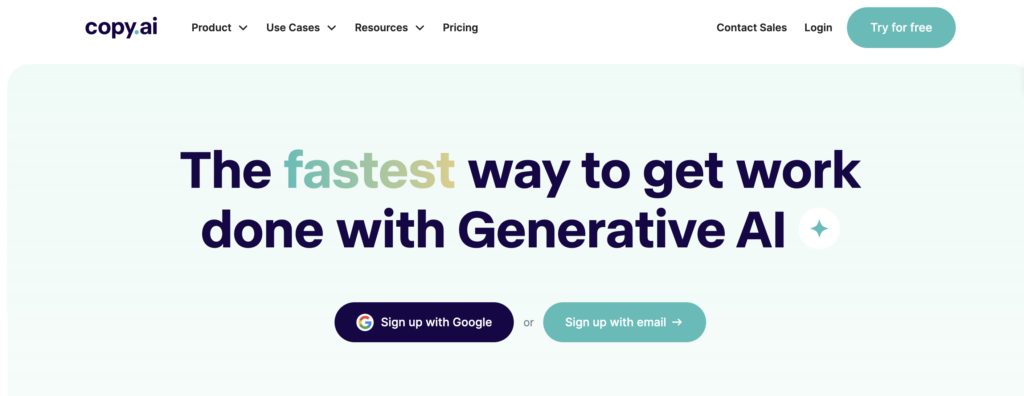Click the Try for free button
The height and width of the screenshot is (396, 1024).
pyautogui.click(x=901, y=27)
